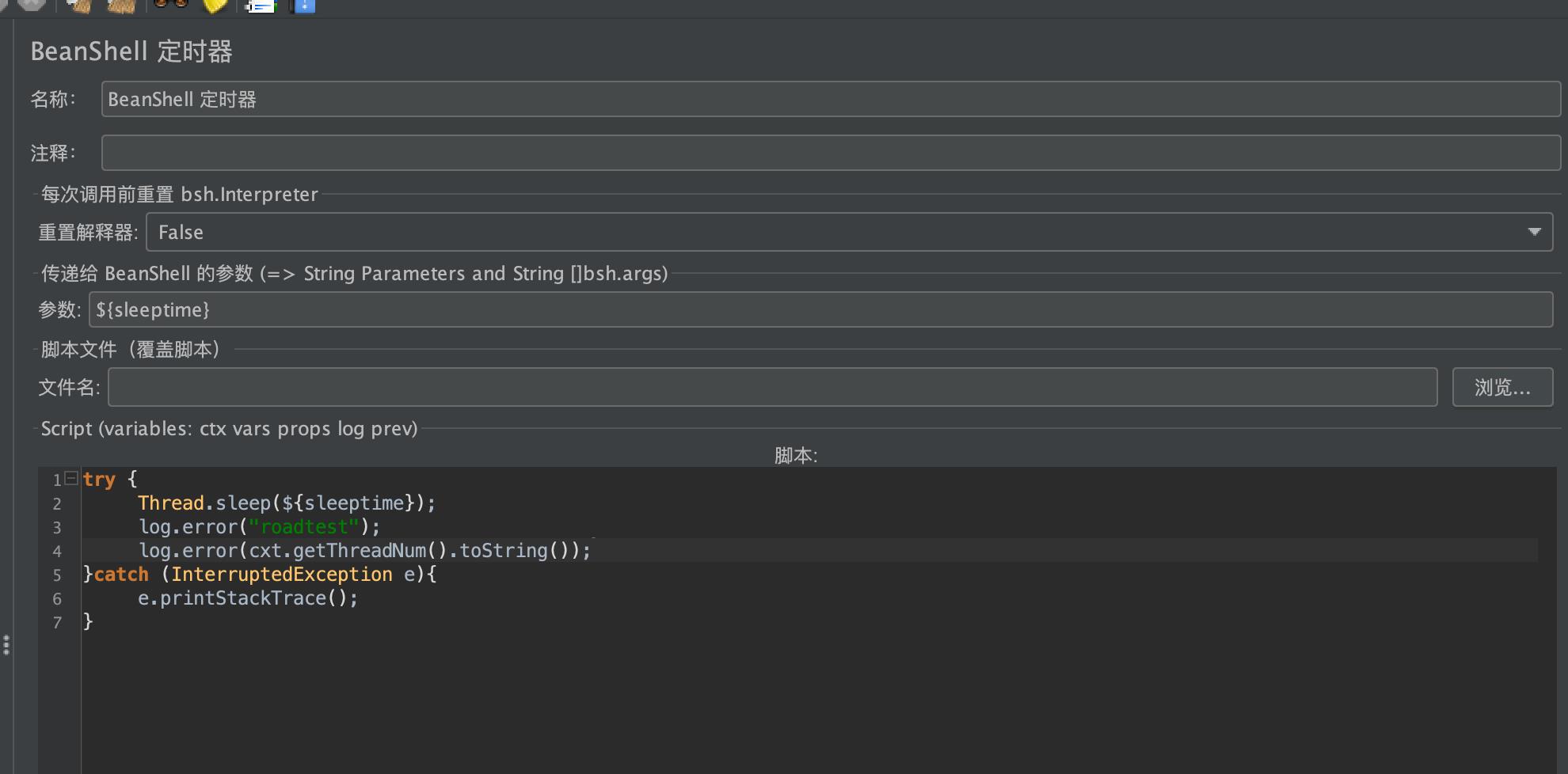Image resolution: width=1568 pixels, height=774 pixels.
Task: Click the log.error(cxt.getThreadNum().toString()); line
Action: coord(364,550)
